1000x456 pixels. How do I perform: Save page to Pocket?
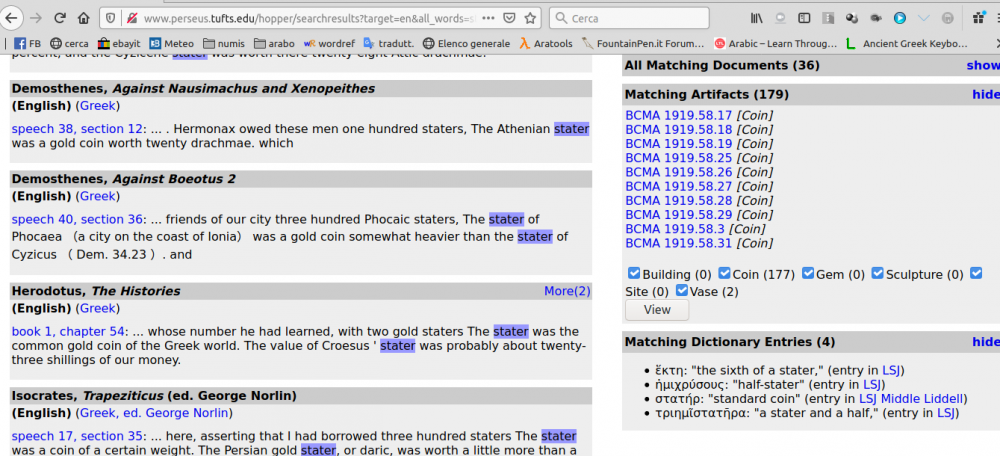point(509,18)
